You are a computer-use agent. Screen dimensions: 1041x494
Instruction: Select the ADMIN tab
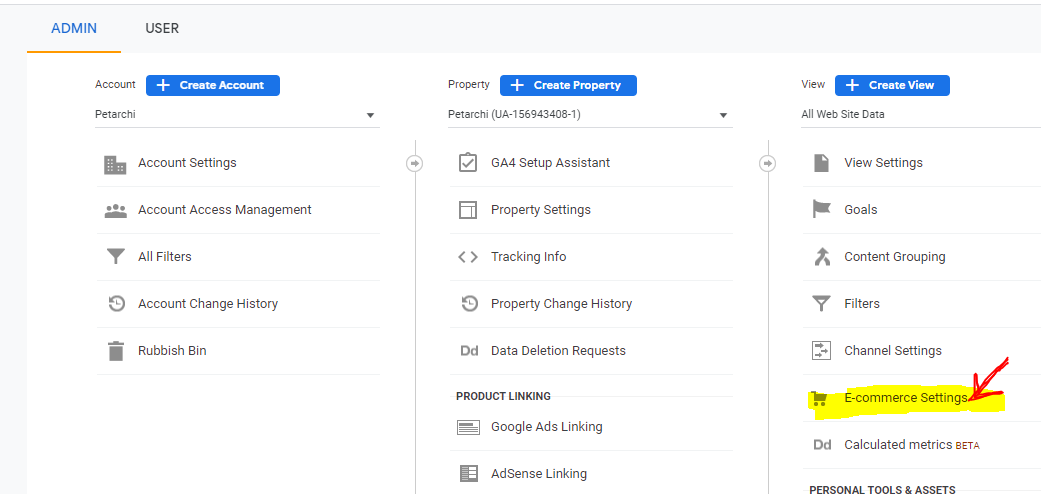[x=74, y=28]
